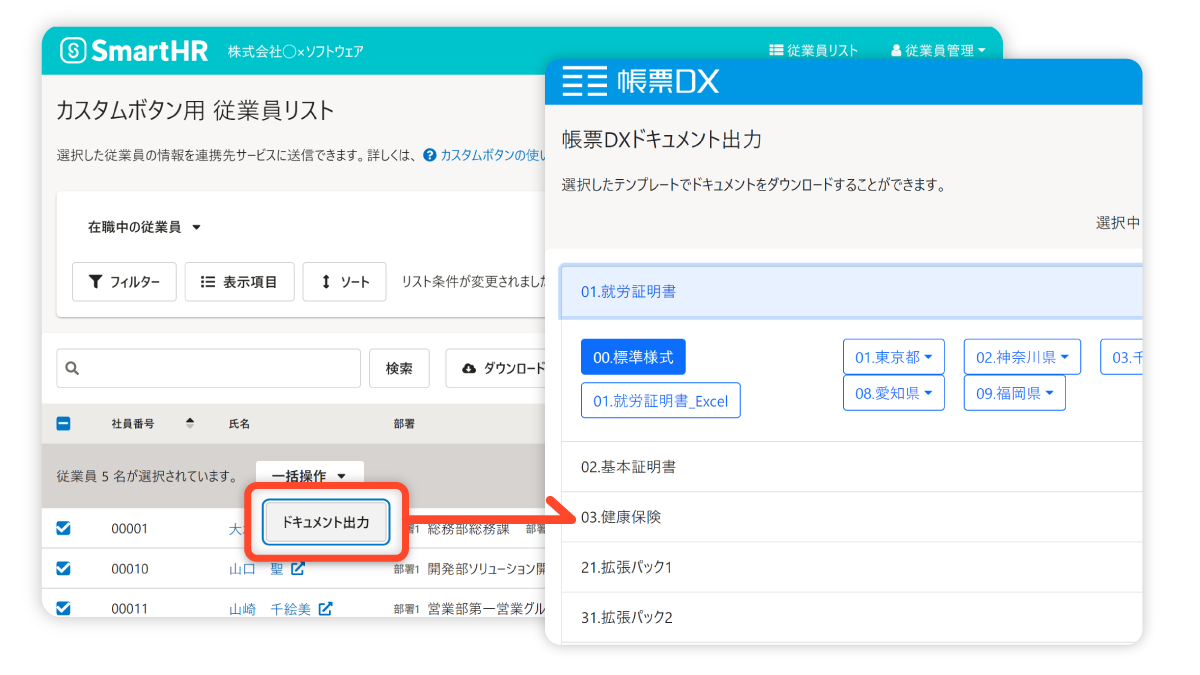Open the external link icon beside 山口 聖
The width and height of the screenshot is (1200, 675).
point(298,569)
